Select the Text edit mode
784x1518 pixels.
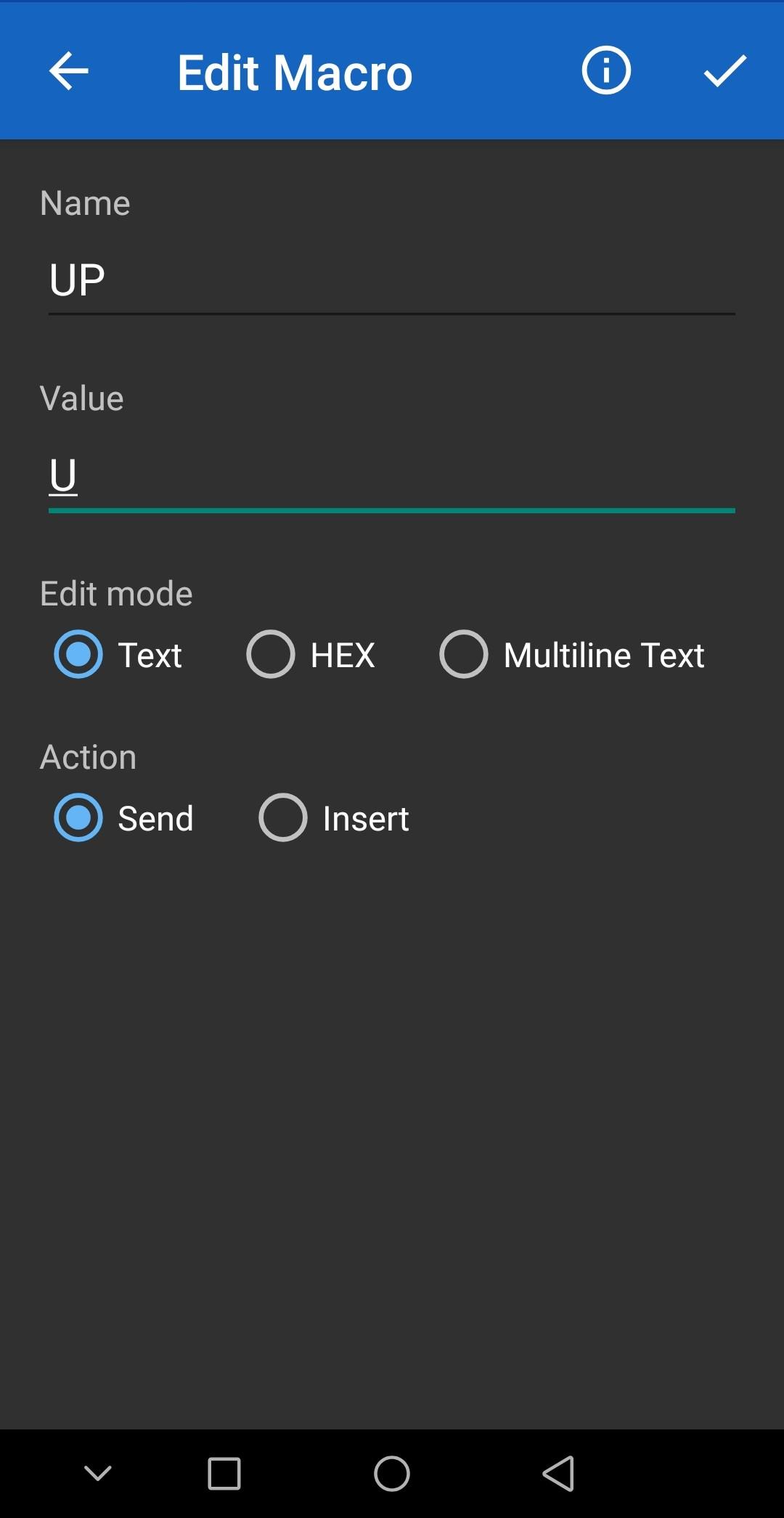78,654
